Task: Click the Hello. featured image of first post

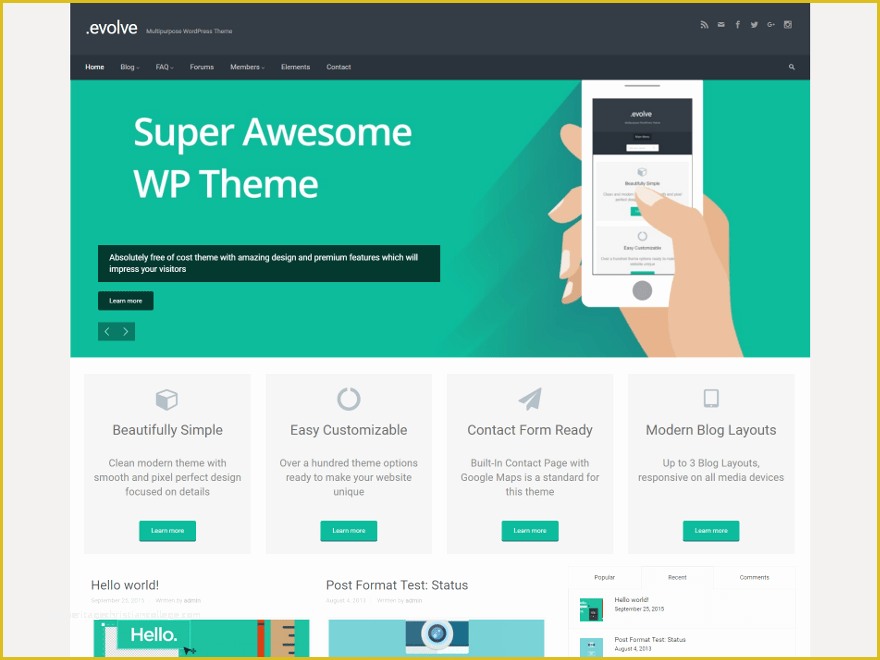Action: 201,639
